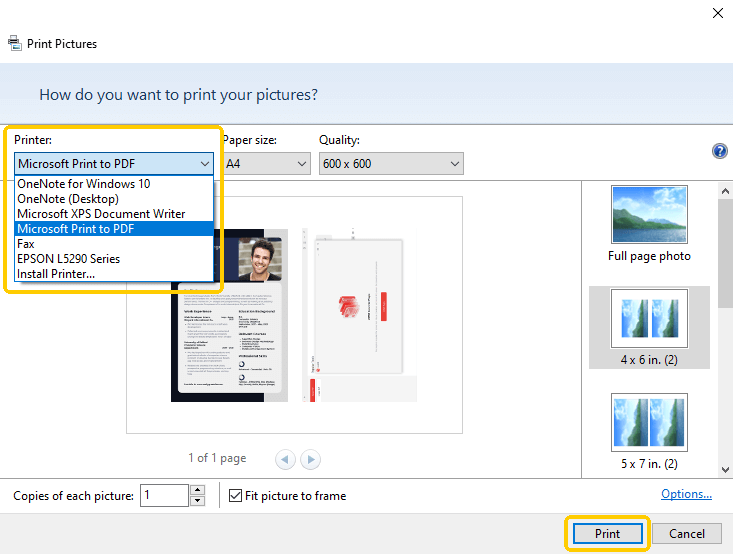
Task: Select Fax from printer list
Action: click(x=114, y=244)
